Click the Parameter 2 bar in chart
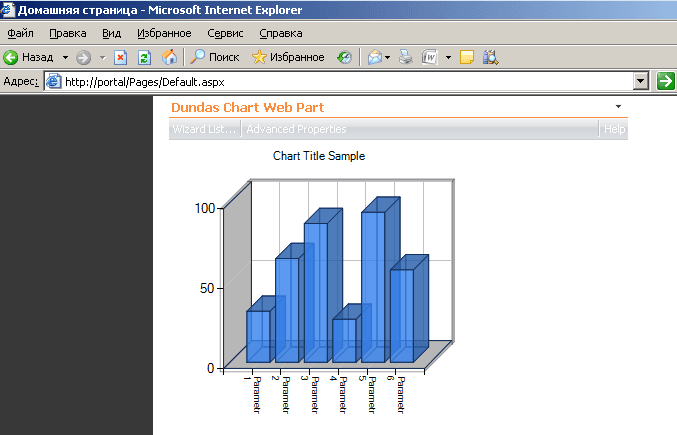 [287, 310]
